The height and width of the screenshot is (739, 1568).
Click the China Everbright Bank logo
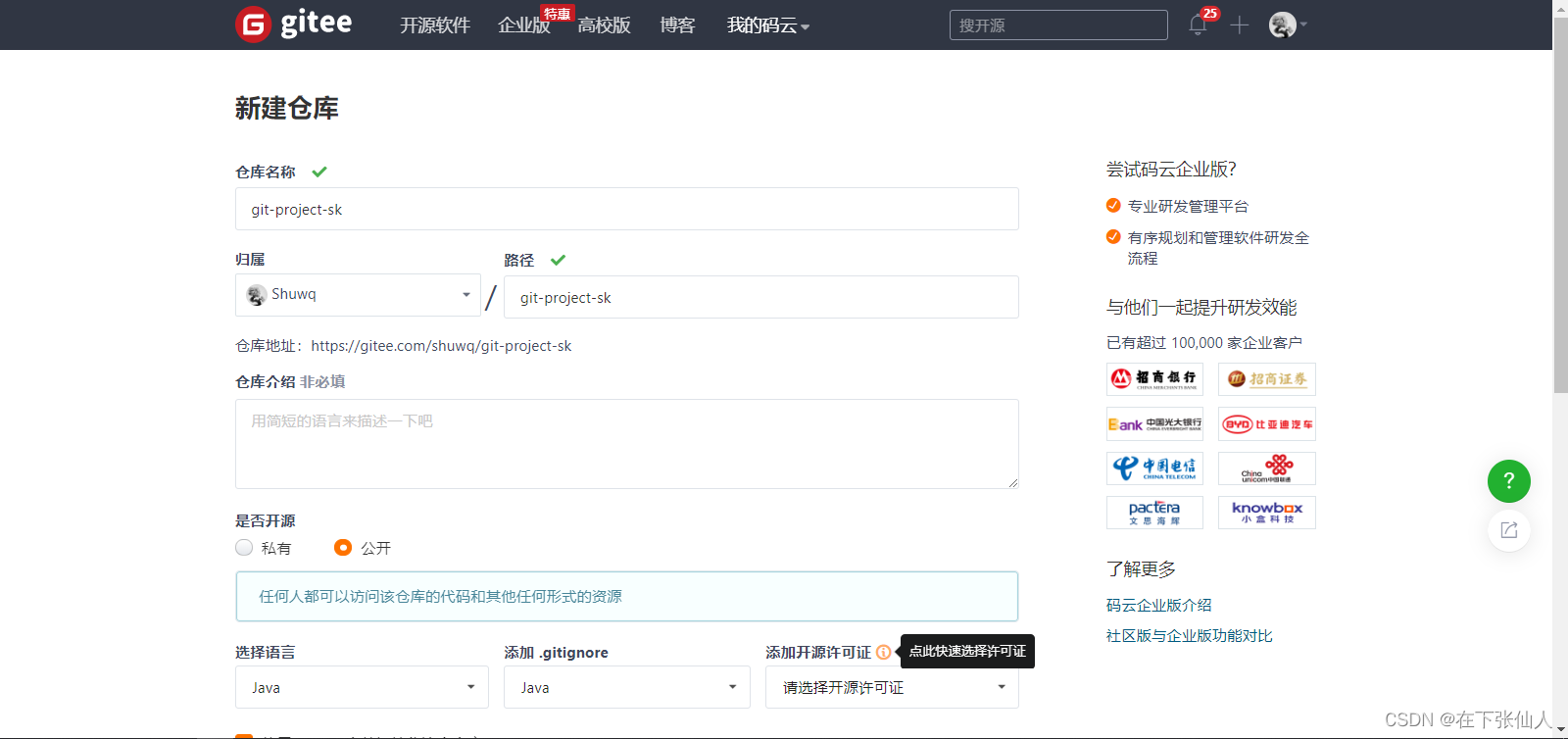(1154, 424)
